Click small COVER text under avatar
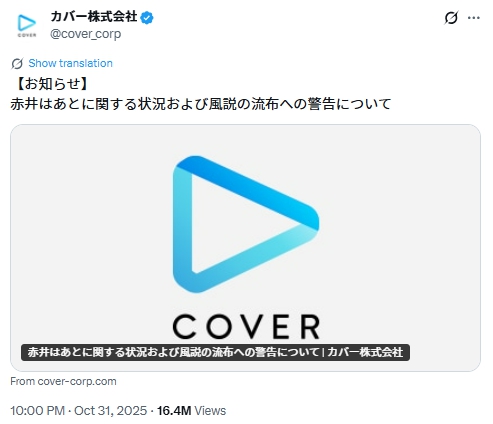This screenshot has height=424, width=493. point(27,35)
